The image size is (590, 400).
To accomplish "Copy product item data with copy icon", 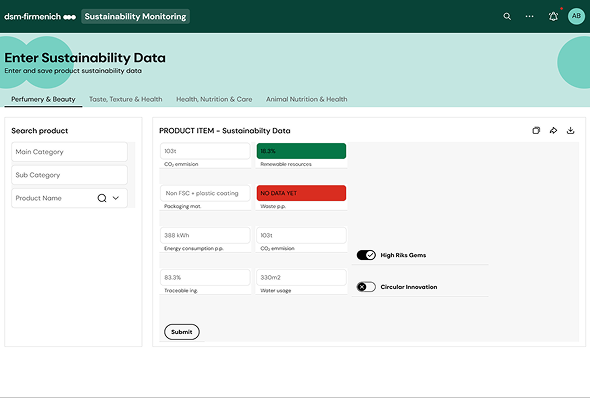I will [x=536, y=131].
